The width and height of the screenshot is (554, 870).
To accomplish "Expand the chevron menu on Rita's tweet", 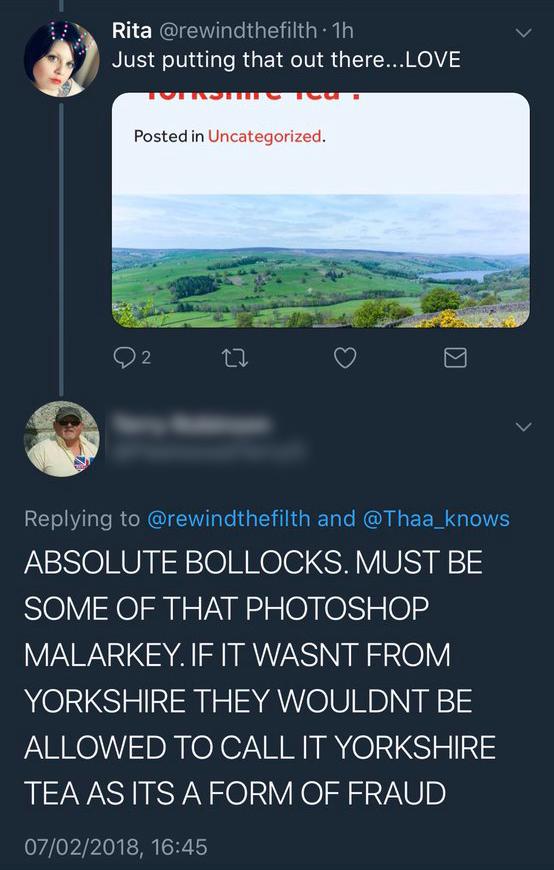I will pyautogui.click(x=523, y=33).
